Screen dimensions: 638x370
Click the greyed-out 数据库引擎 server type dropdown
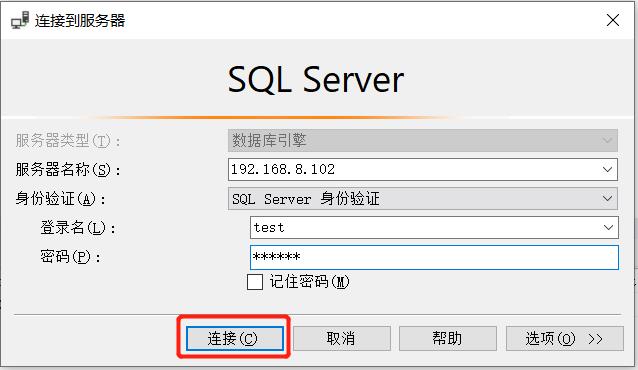423,140
